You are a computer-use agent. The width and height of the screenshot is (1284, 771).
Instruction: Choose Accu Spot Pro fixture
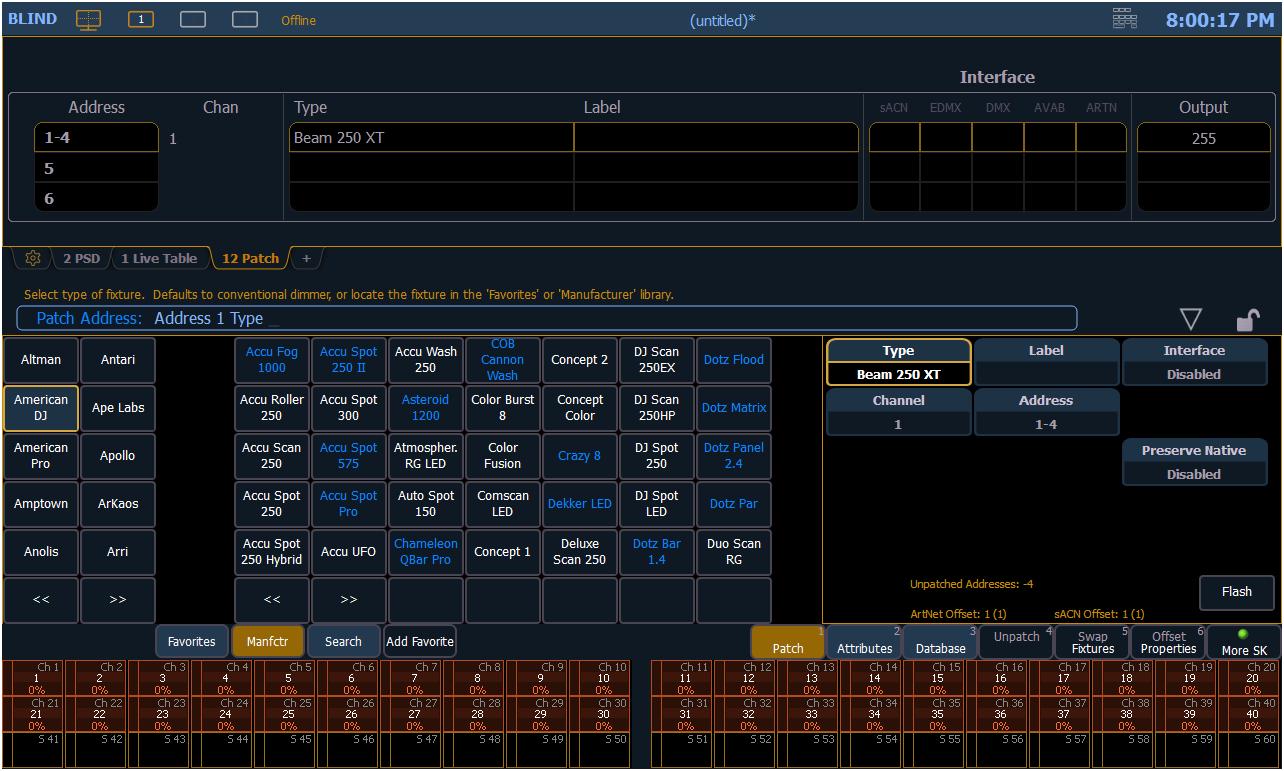coord(349,504)
